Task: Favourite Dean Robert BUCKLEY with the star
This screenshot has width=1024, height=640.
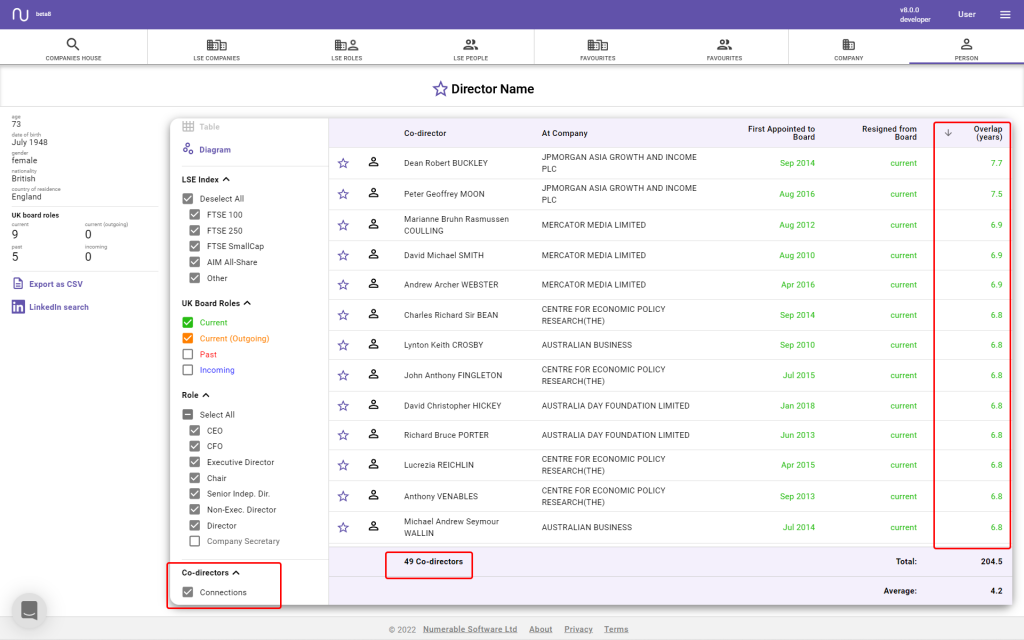Action: pos(343,163)
